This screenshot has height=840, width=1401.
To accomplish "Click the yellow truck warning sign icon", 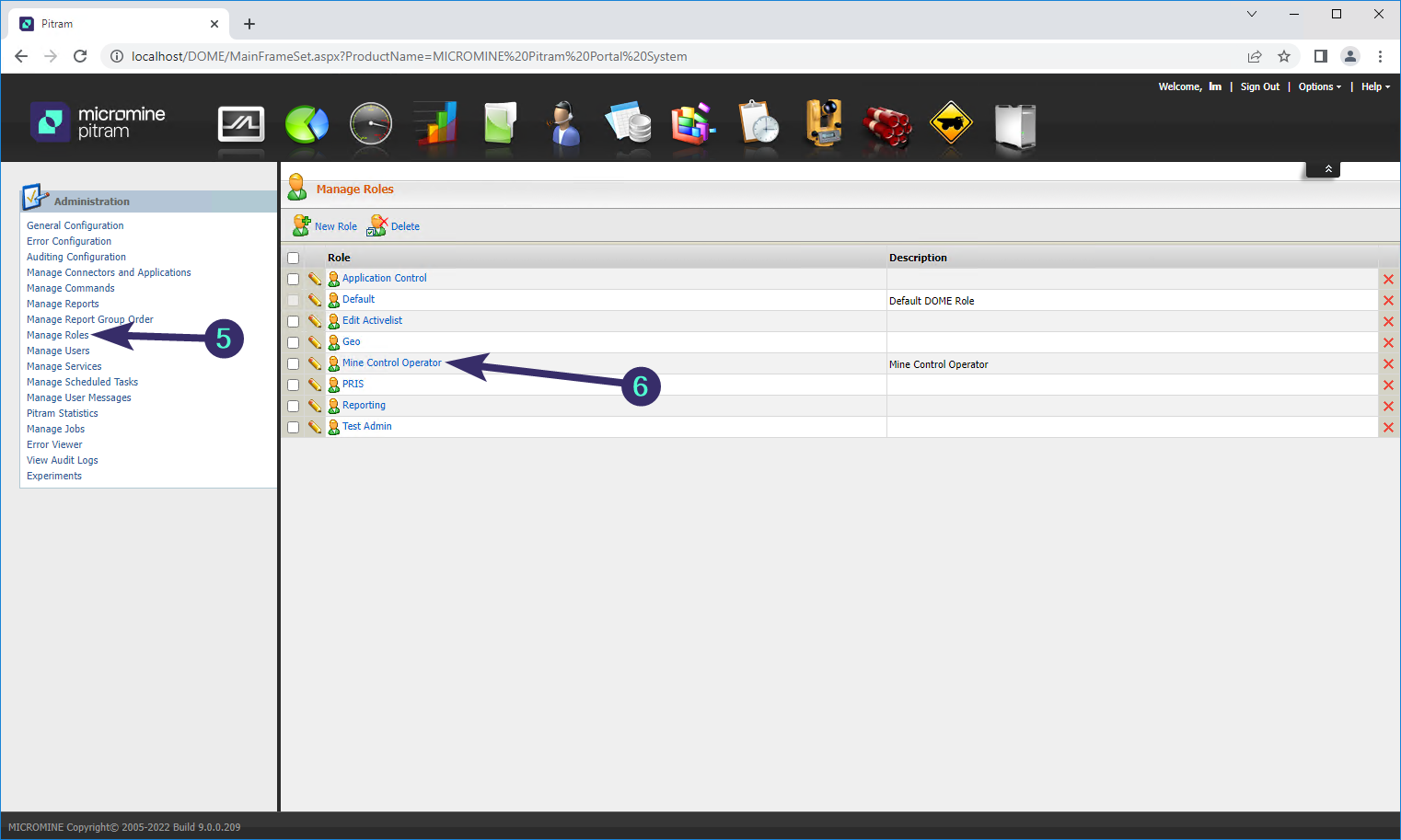I will click(x=951, y=124).
